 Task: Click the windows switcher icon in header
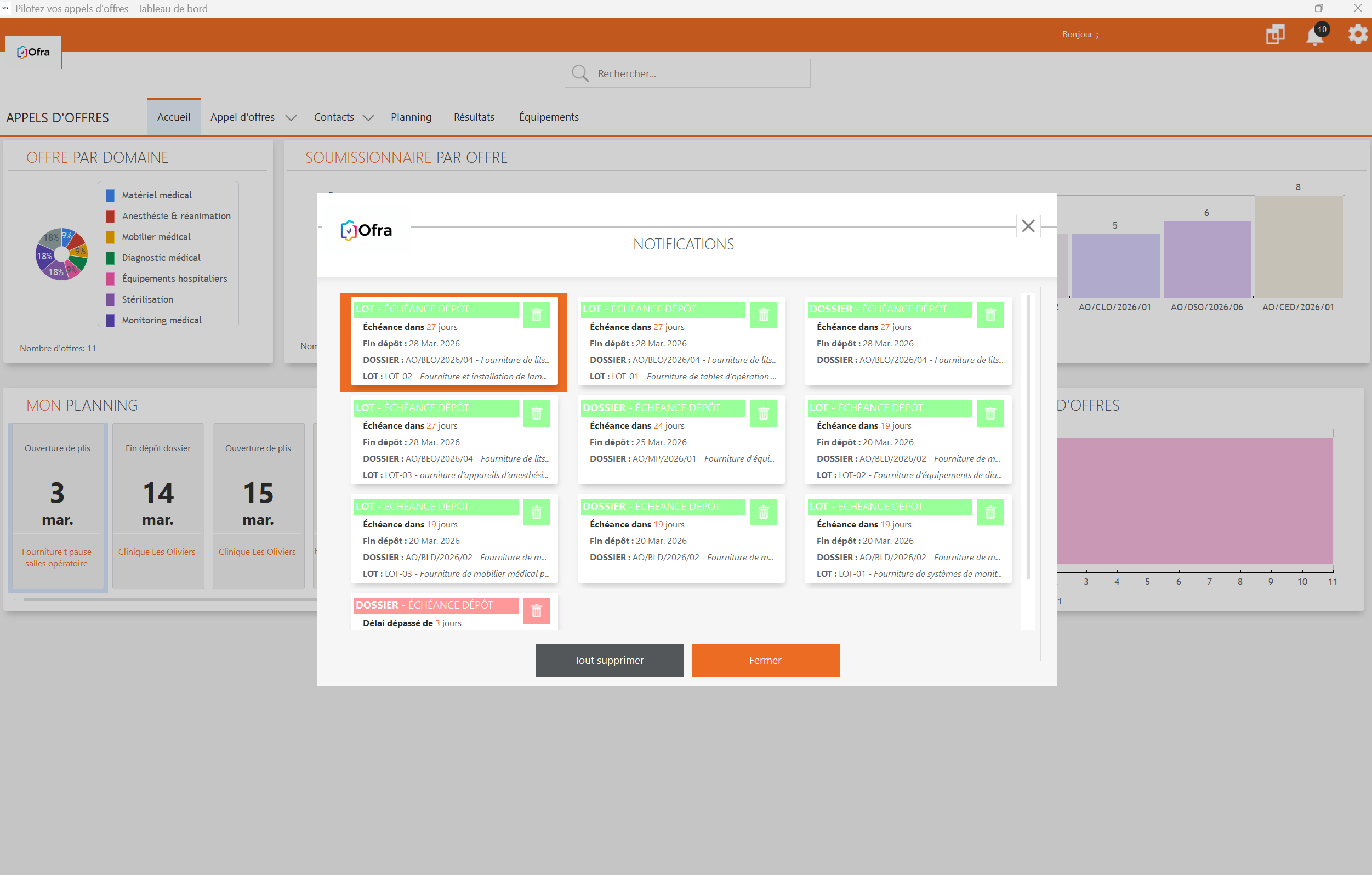pyautogui.click(x=1274, y=34)
